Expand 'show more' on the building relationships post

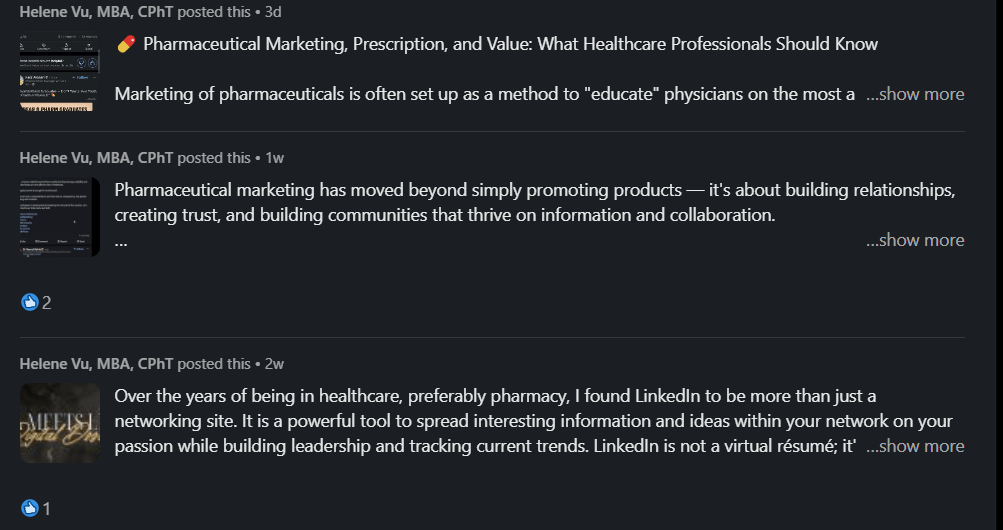tap(914, 240)
